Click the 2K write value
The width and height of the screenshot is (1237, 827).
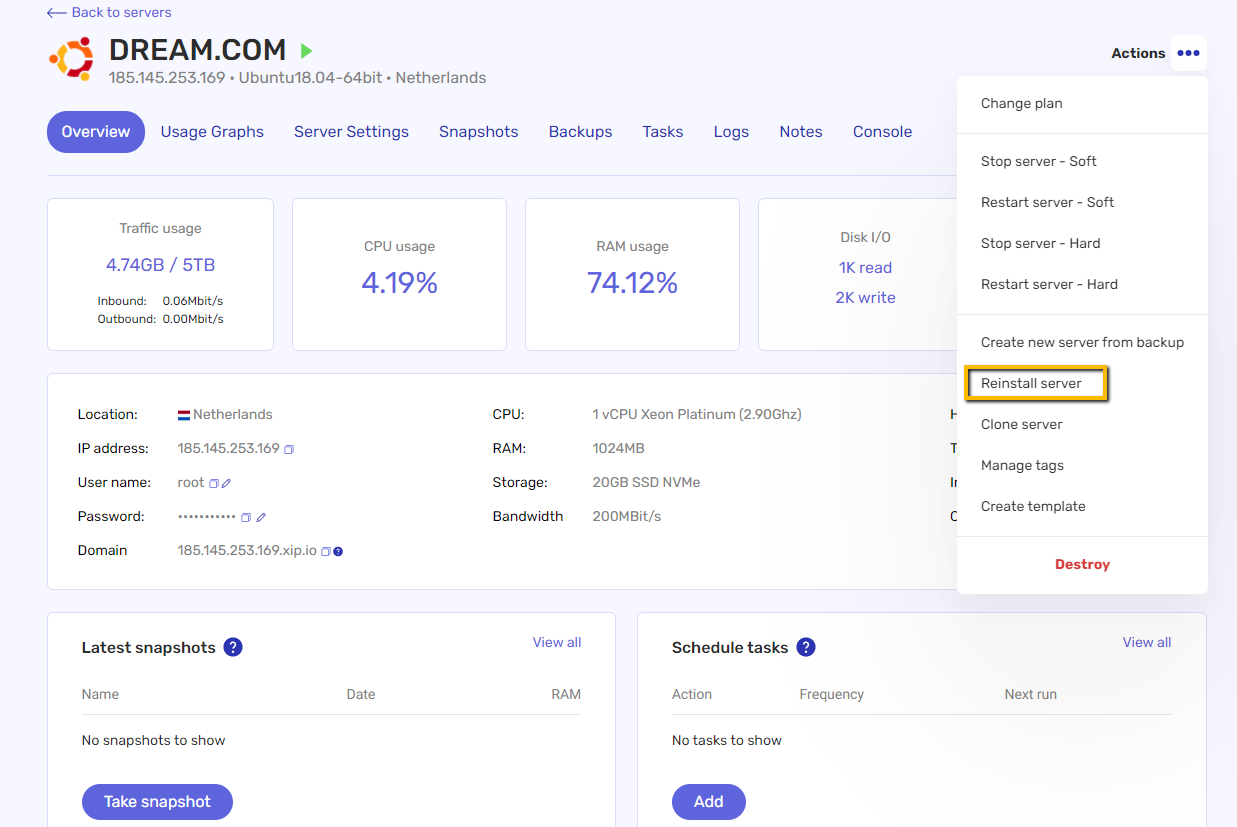tap(865, 298)
